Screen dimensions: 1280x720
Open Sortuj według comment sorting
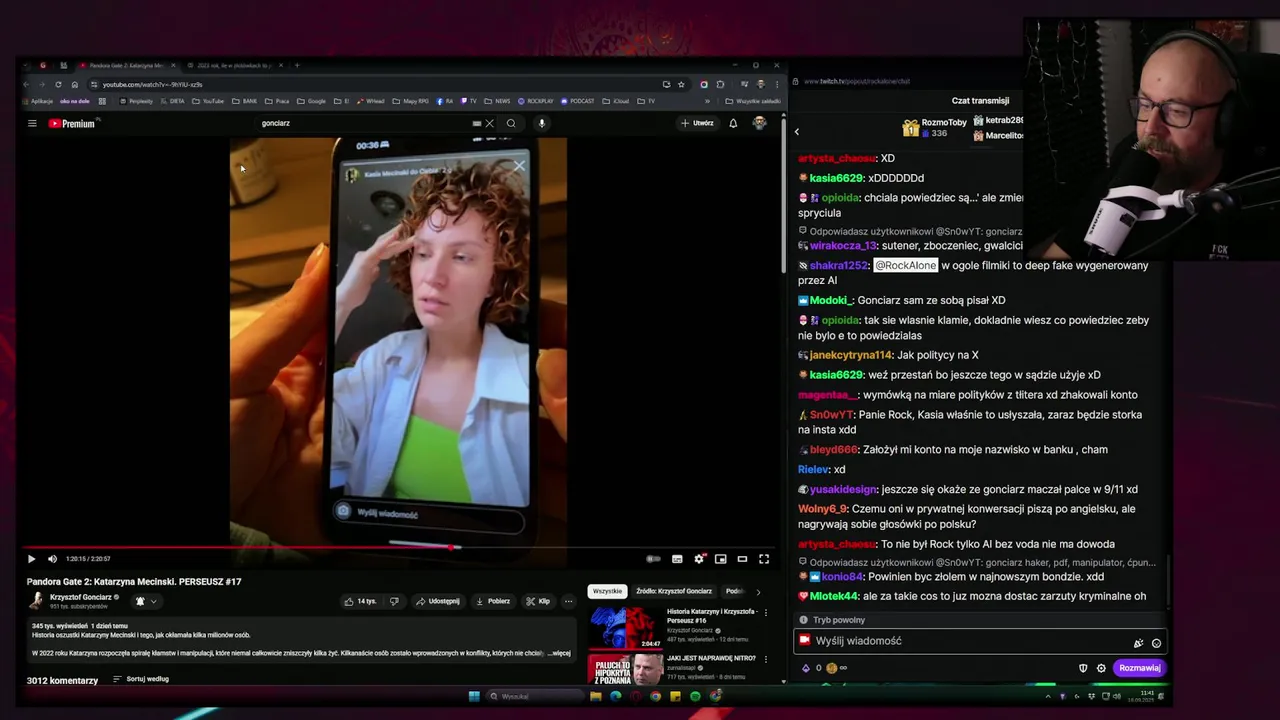coord(141,679)
